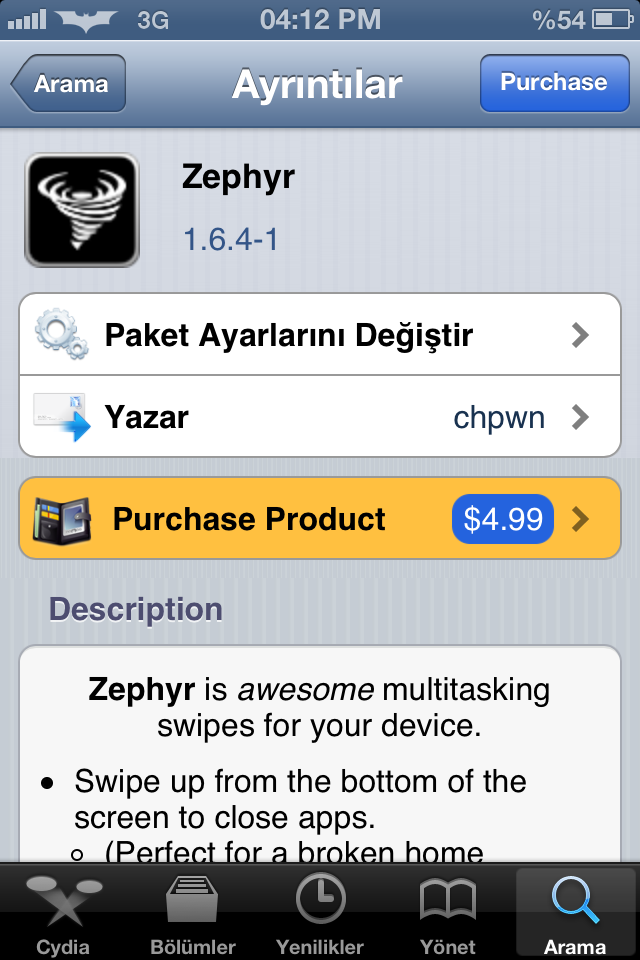This screenshot has width=640, height=960.
Task: Tap the version number 1.6.4-1
Action: click(230, 239)
